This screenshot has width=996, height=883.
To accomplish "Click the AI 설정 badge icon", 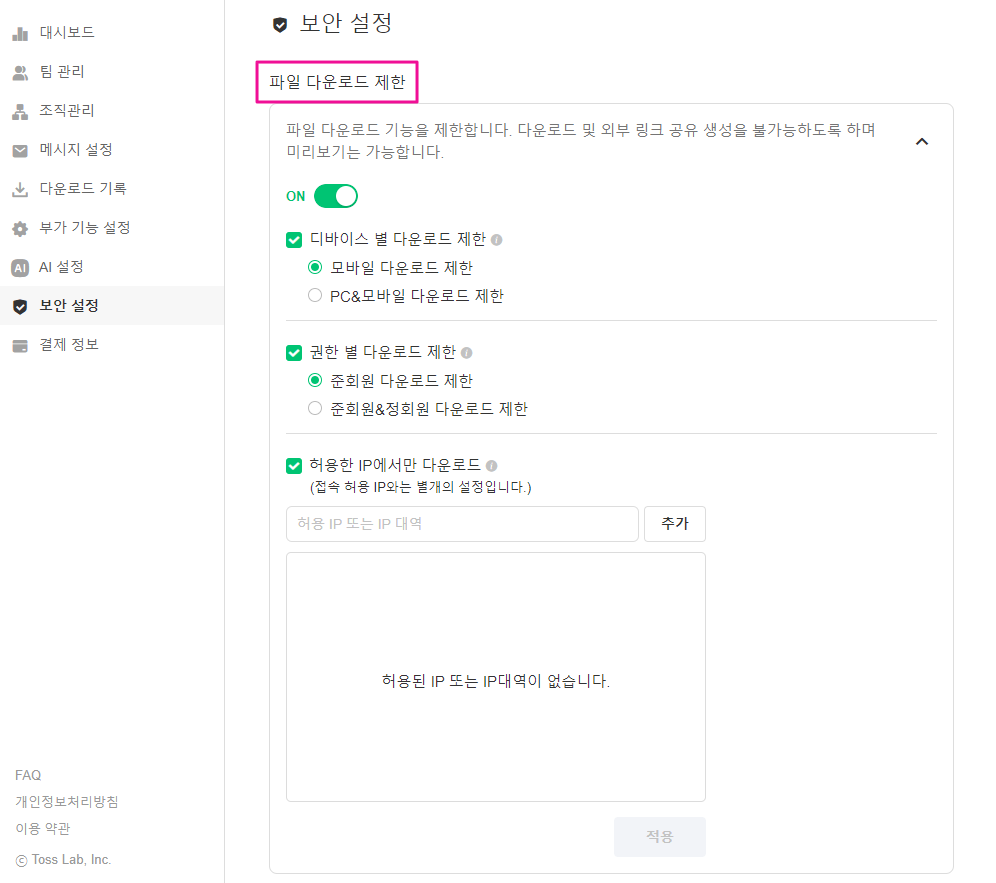I will point(20,267).
